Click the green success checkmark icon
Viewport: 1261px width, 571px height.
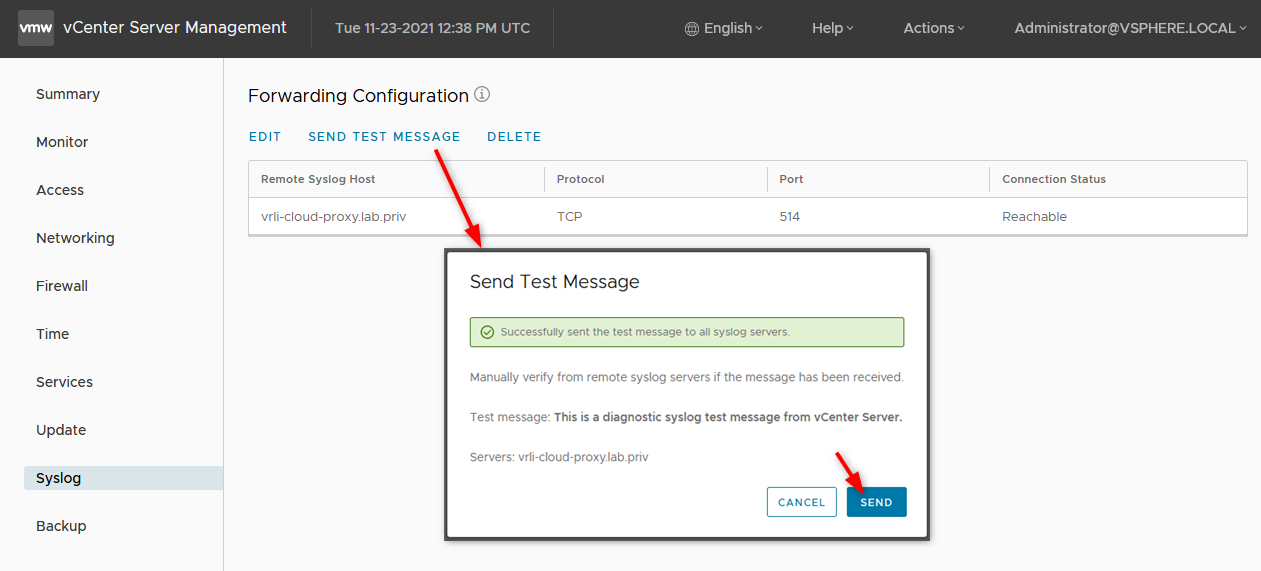coord(487,332)
